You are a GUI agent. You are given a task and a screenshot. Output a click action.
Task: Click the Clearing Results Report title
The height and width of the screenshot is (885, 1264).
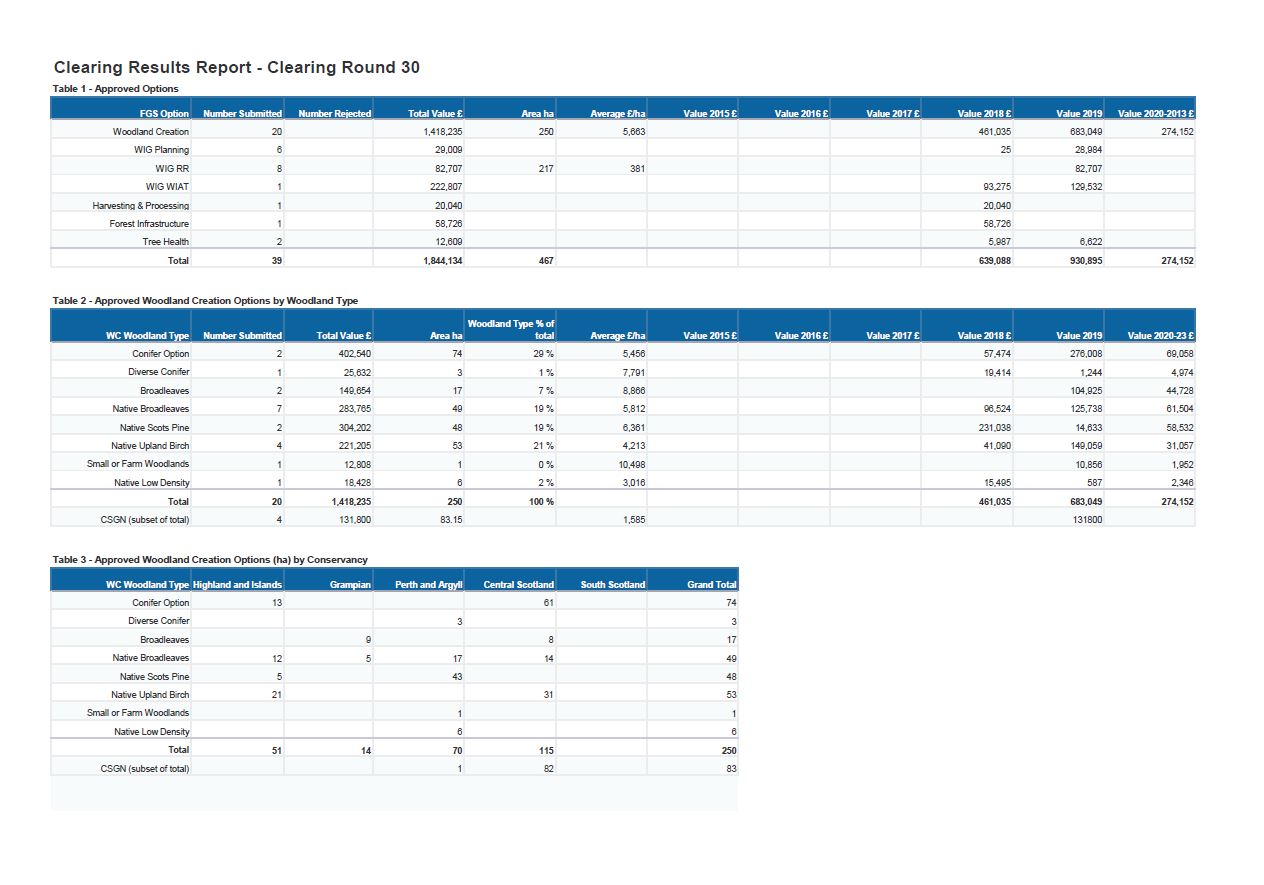pos(236,68)
